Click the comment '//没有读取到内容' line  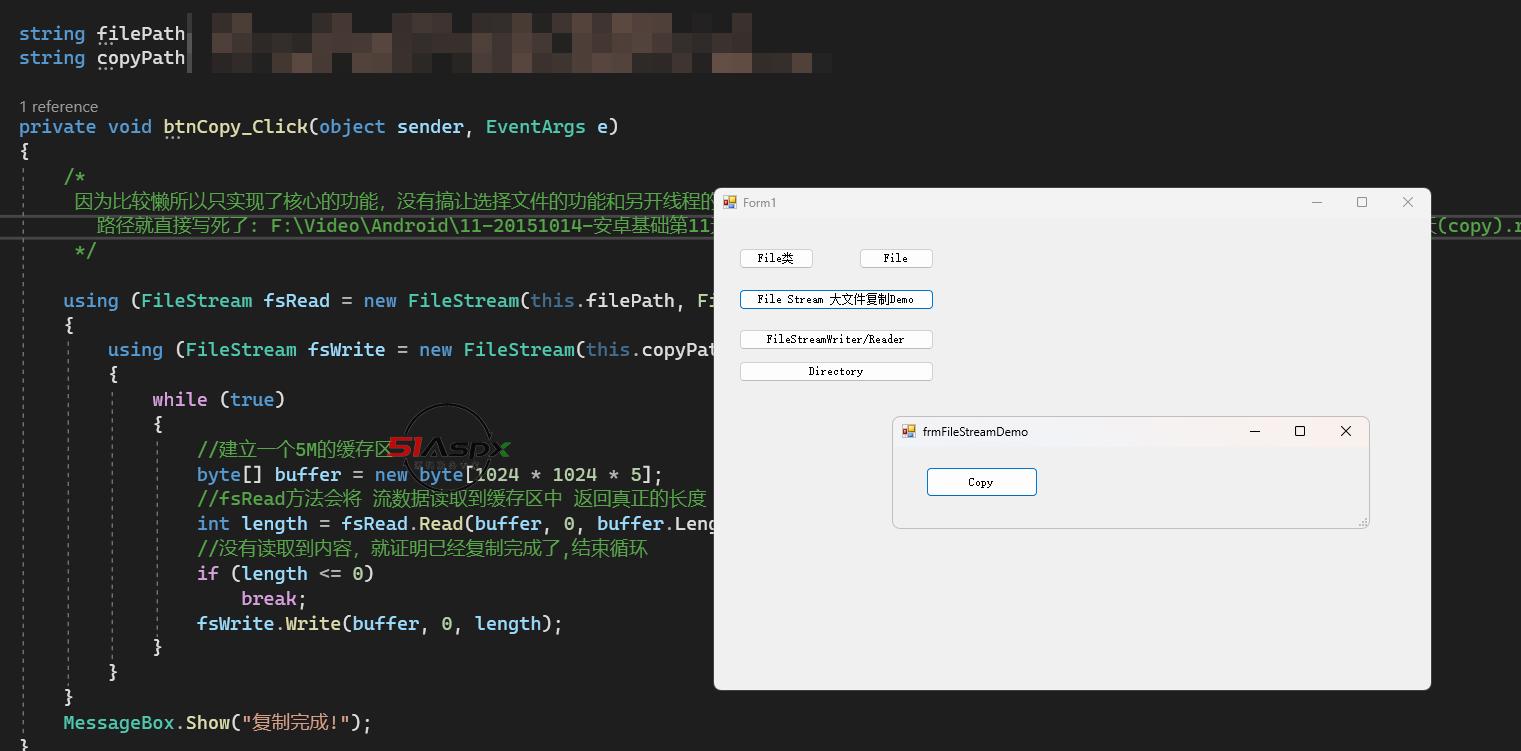coord(423,548)
